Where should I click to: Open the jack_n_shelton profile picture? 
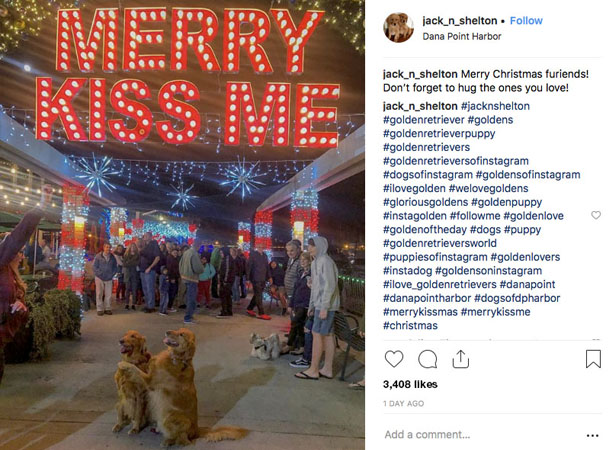pyautogui.click(x=398, y=27)
